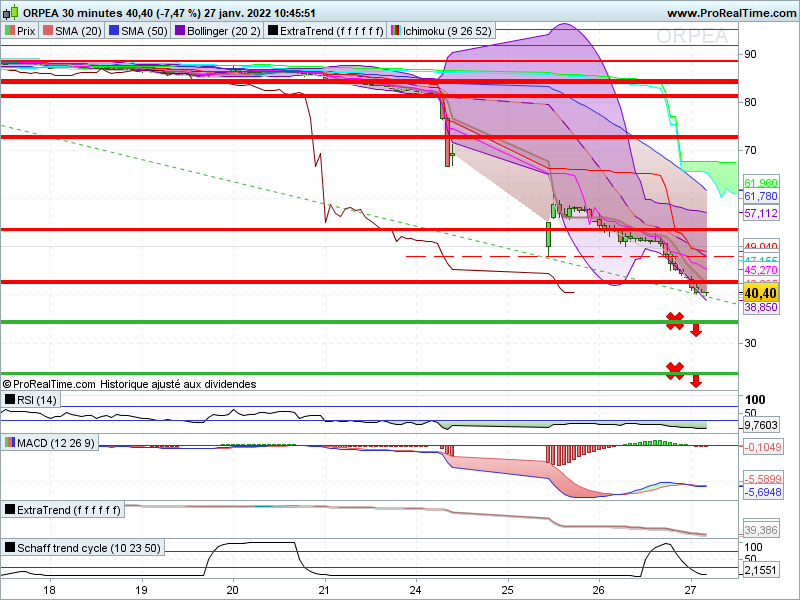Click the RSI value 9,7603 label
Screen dimensions: 800x600
pyautogui.click(x=761, y=425)
